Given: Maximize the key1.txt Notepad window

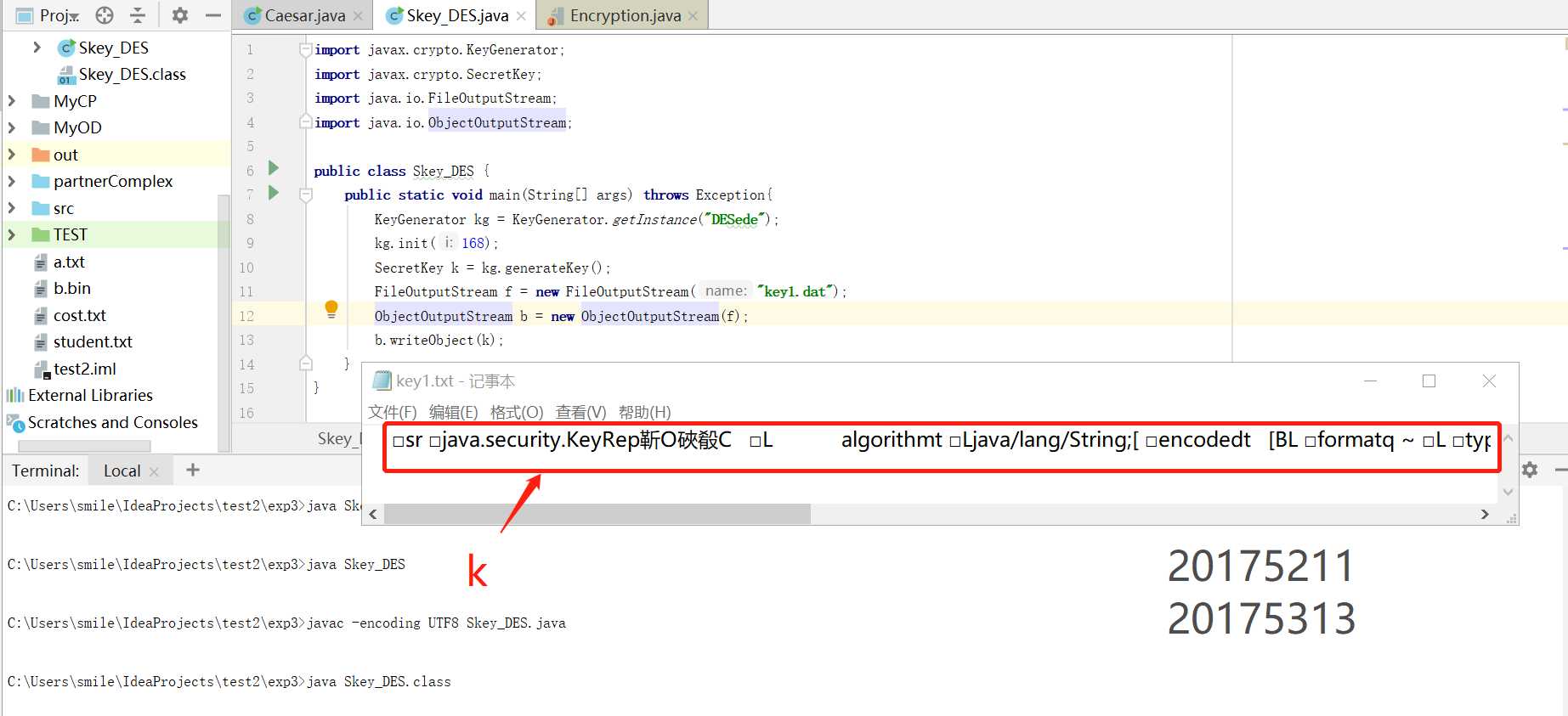Looking at the screenshot, I should (1429, 381).
